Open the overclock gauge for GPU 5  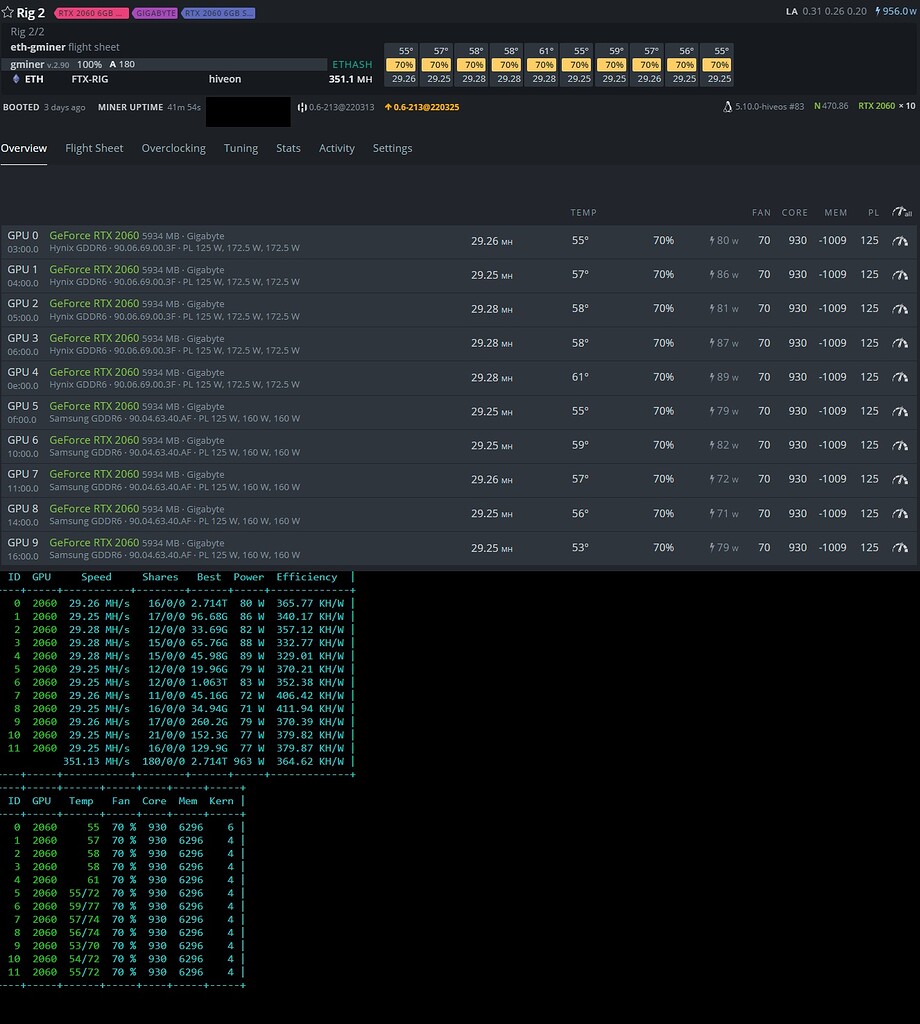coord(900,411)
